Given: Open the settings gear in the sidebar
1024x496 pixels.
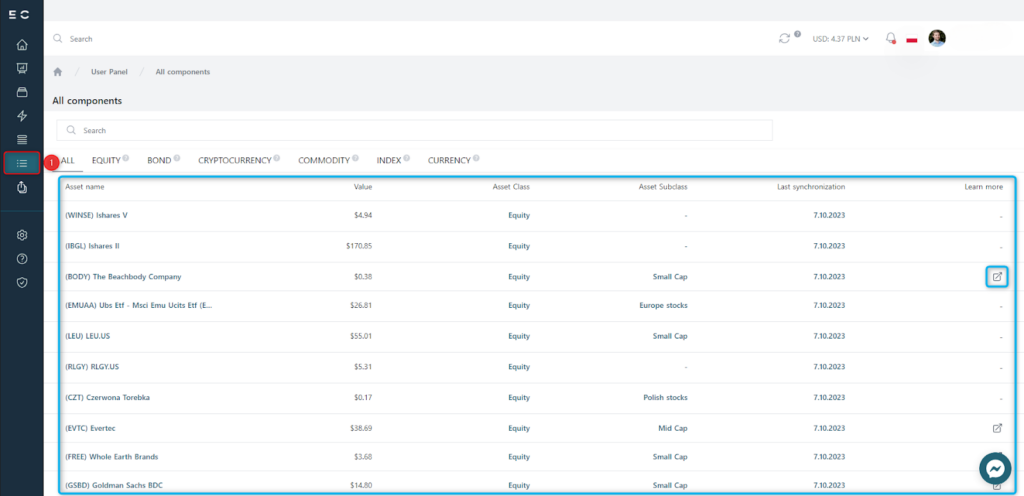Looking at the screenshot, I should (22, 235).
